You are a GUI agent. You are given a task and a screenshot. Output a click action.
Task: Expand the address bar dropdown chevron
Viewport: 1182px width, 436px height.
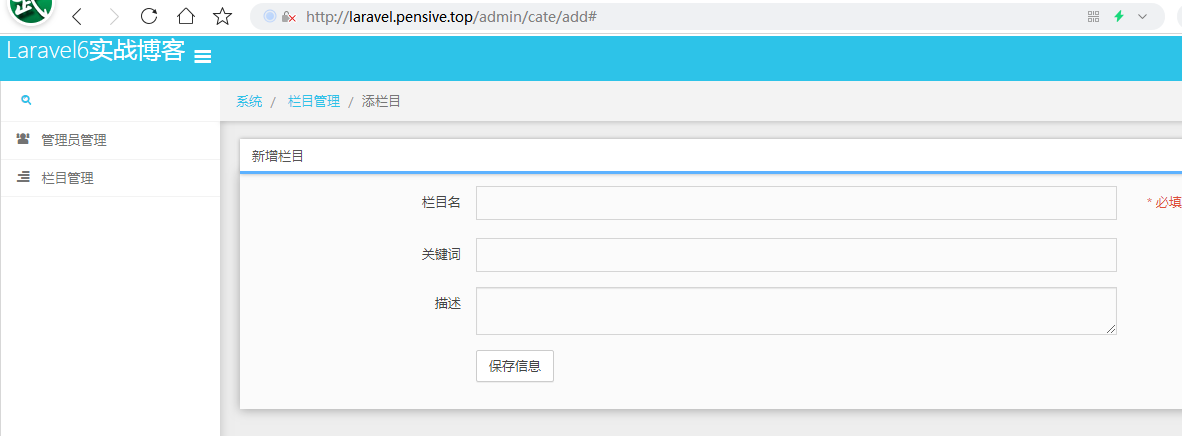(x=1142, y=17)
